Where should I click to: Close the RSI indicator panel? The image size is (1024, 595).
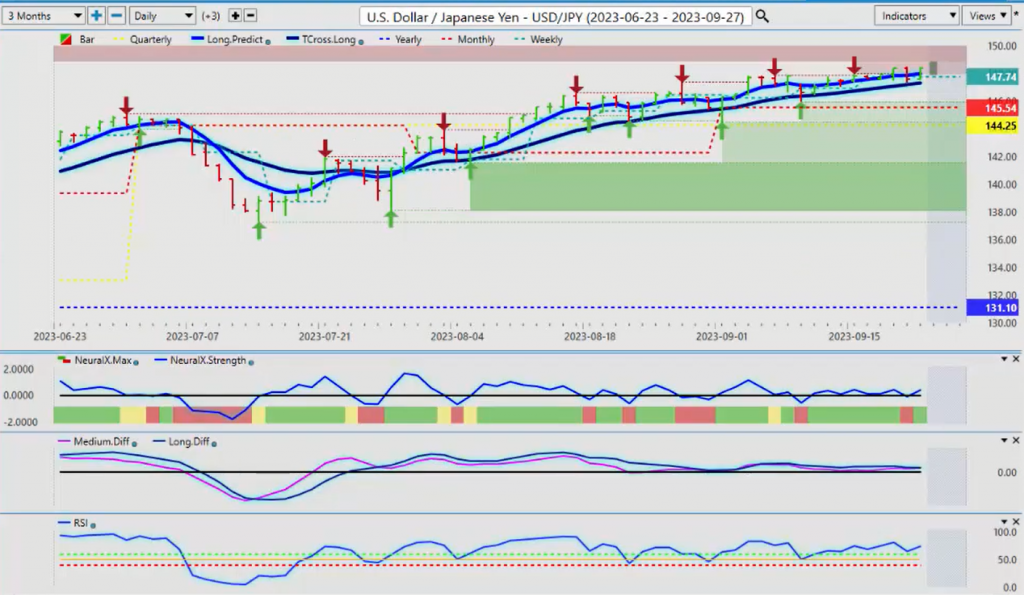(x=1016, y=521)
